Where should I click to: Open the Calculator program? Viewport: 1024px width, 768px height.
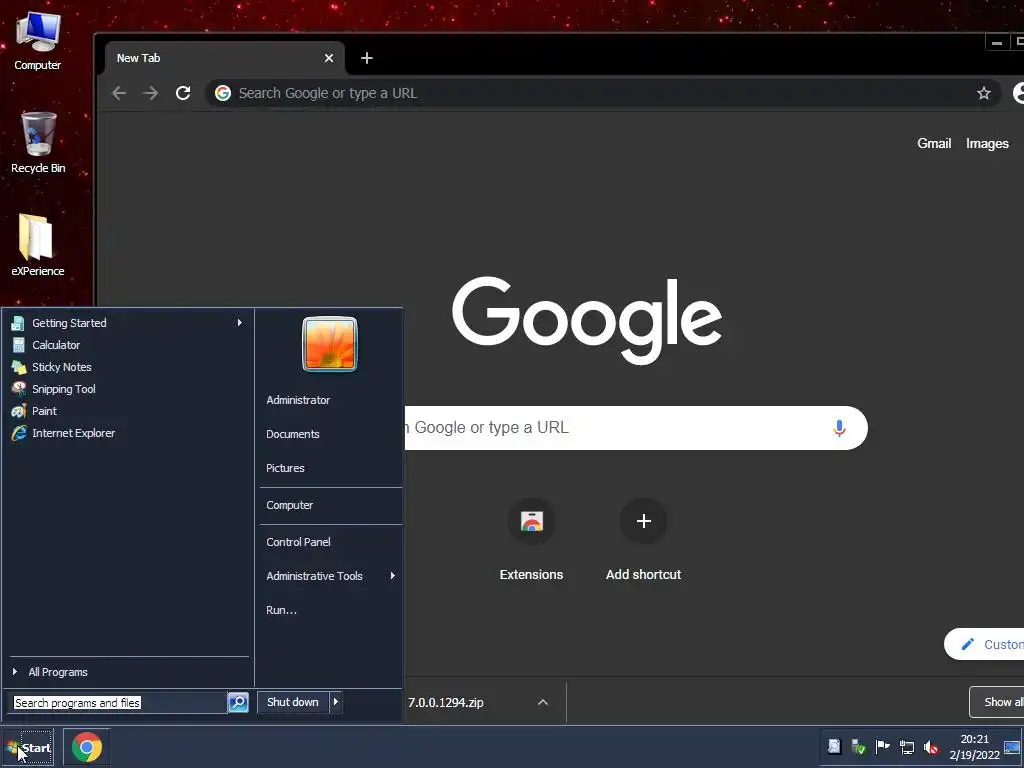pyautogui.click(x=127, y=345)
